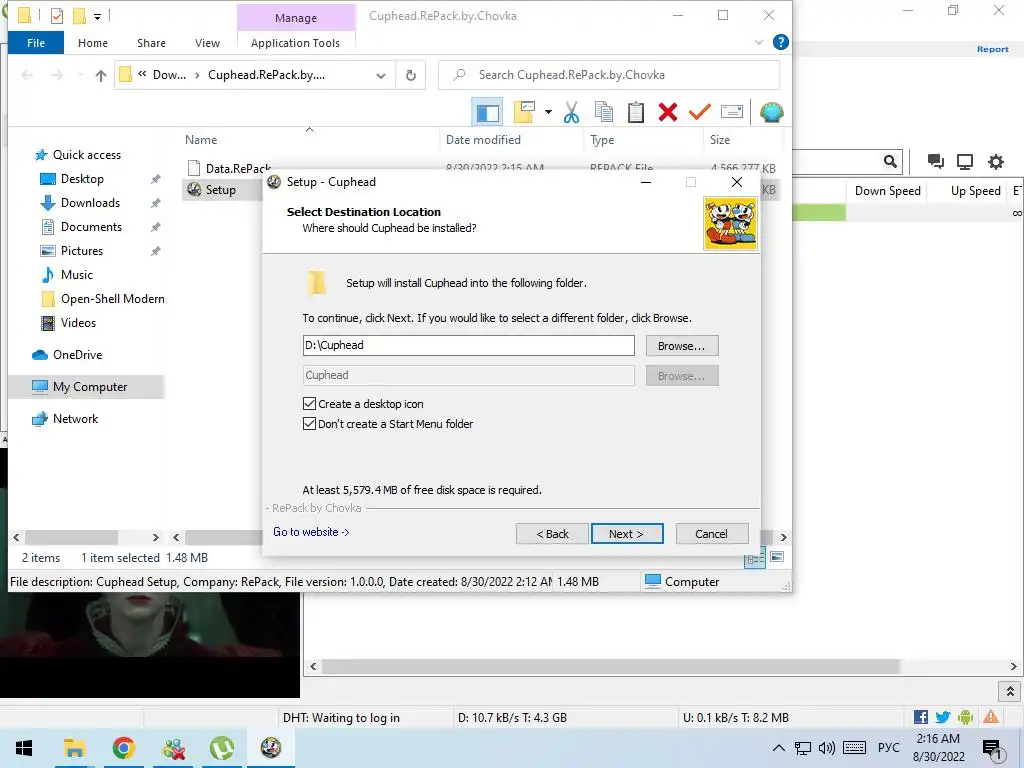Expand the new folder icon dropdown arrow
The width and height of the screenshot is (1024, 768).
pyautogui.click(x=548, y=112)
